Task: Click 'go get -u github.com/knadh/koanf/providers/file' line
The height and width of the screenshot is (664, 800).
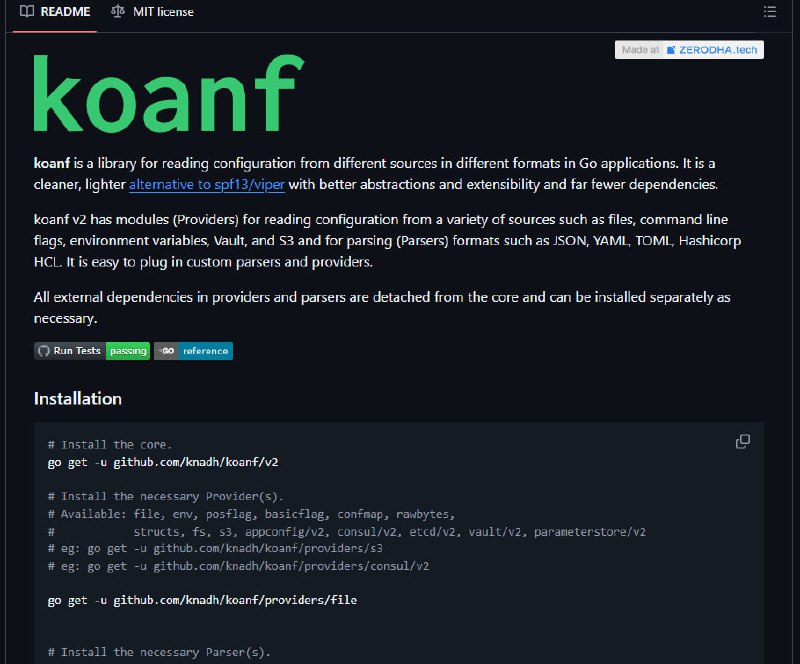Action: [x=202, y=600]
